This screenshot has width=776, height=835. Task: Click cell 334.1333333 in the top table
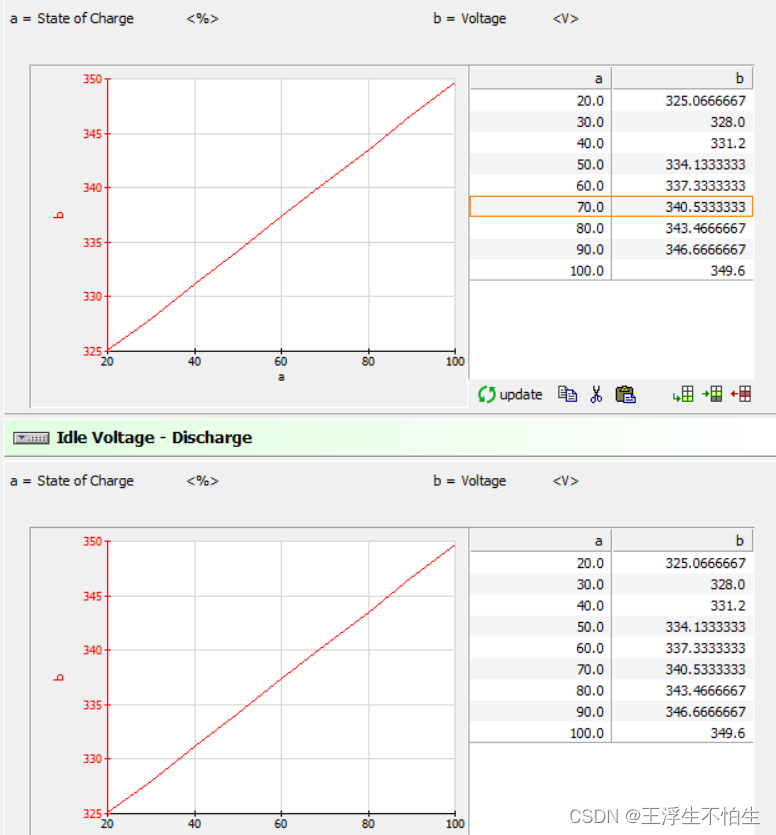point(682,165)
